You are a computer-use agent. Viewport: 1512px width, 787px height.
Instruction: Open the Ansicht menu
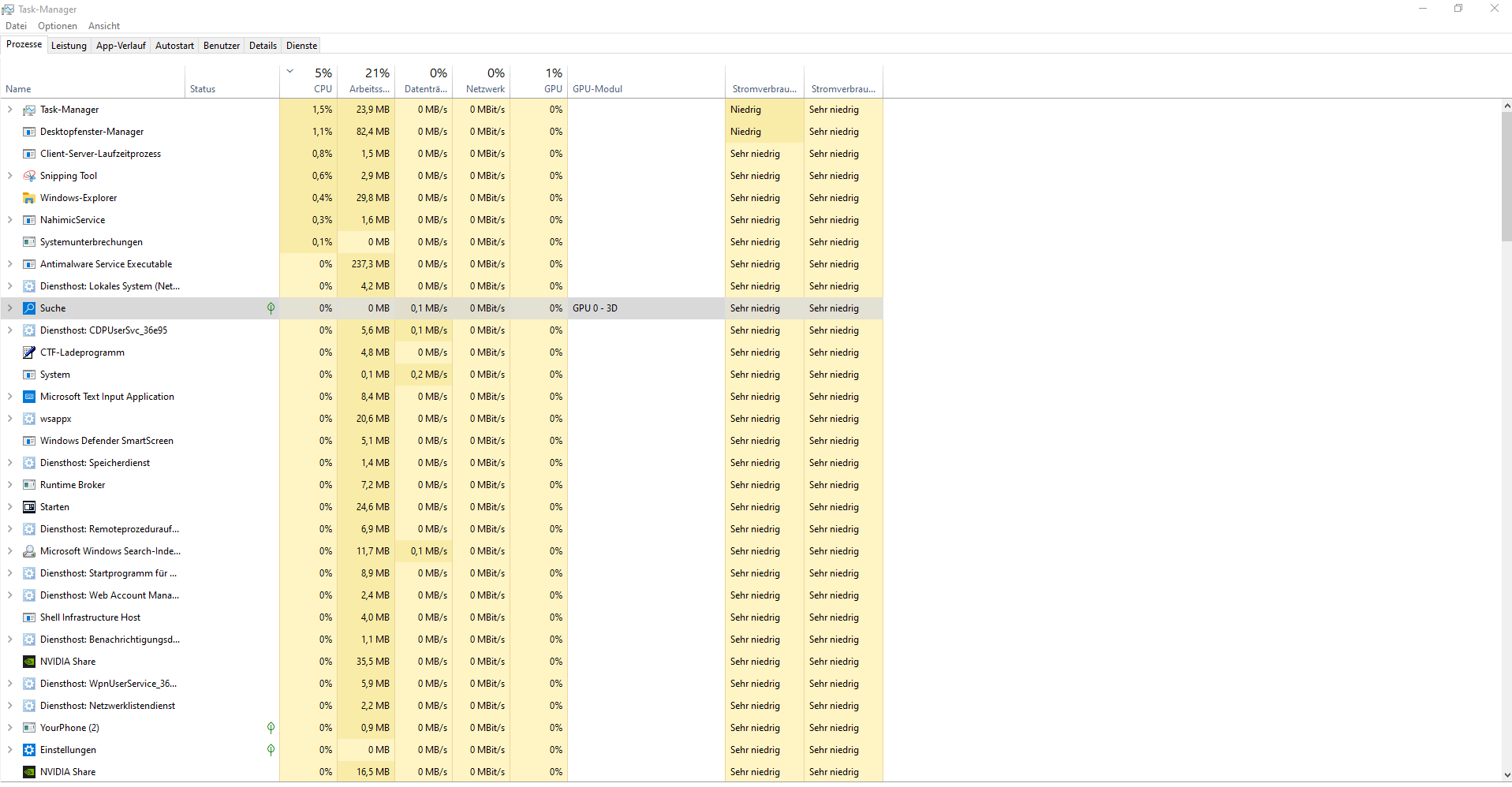(104, 26)
